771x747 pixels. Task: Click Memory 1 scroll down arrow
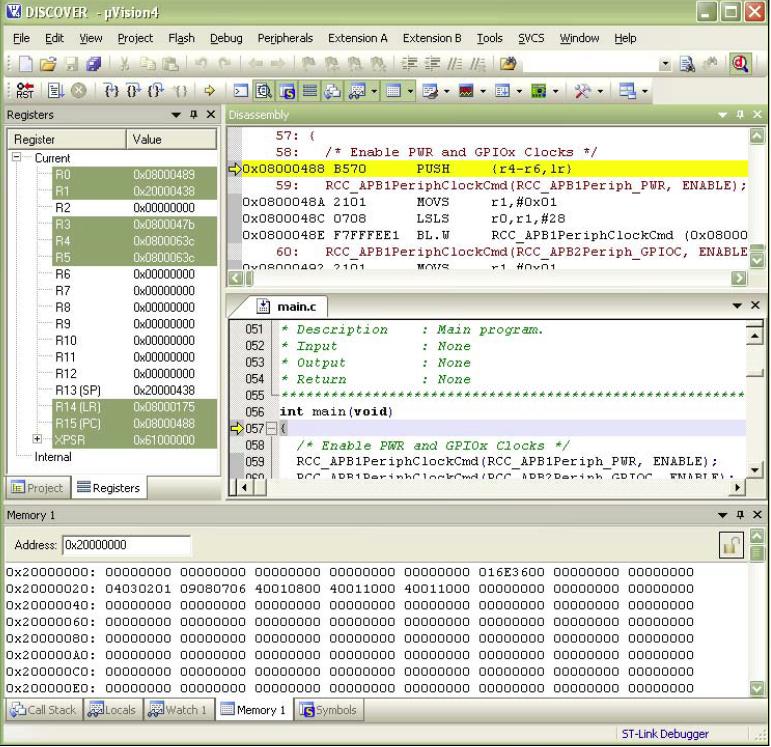coord(757,688)
